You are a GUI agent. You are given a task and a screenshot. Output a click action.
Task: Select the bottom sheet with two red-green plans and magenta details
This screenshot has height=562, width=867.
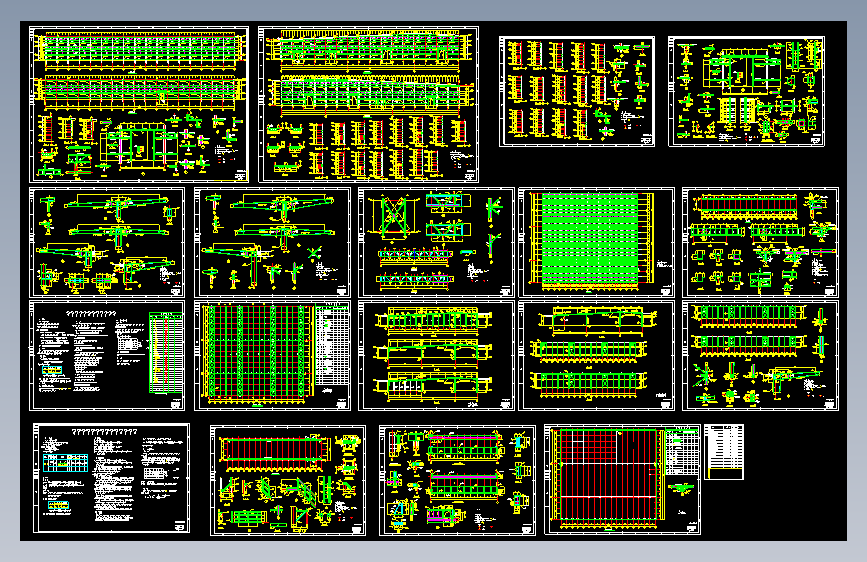coord(457,480)
